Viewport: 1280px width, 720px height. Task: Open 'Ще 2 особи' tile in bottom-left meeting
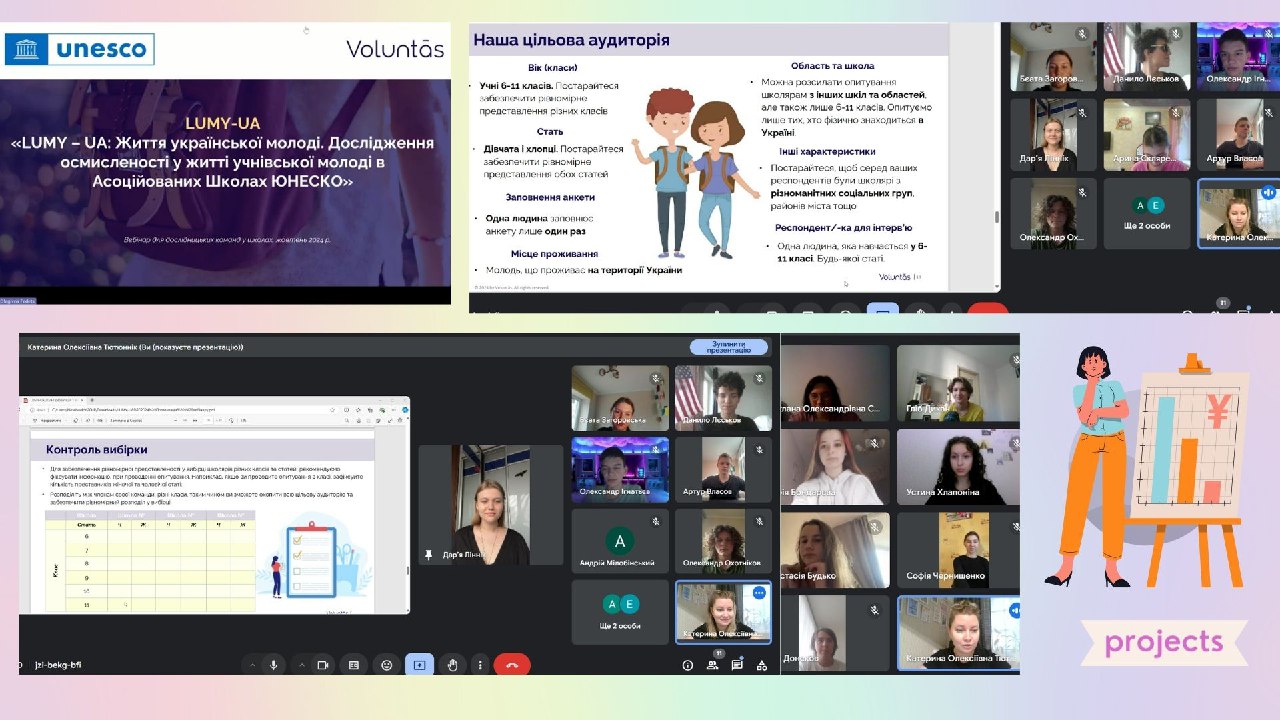point(620,612)
